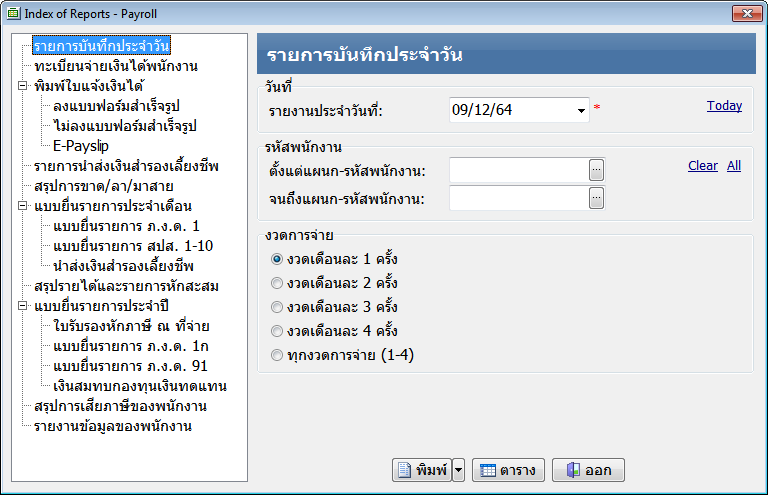Open the report date dropdown 09/12/64

click(580, 110)
